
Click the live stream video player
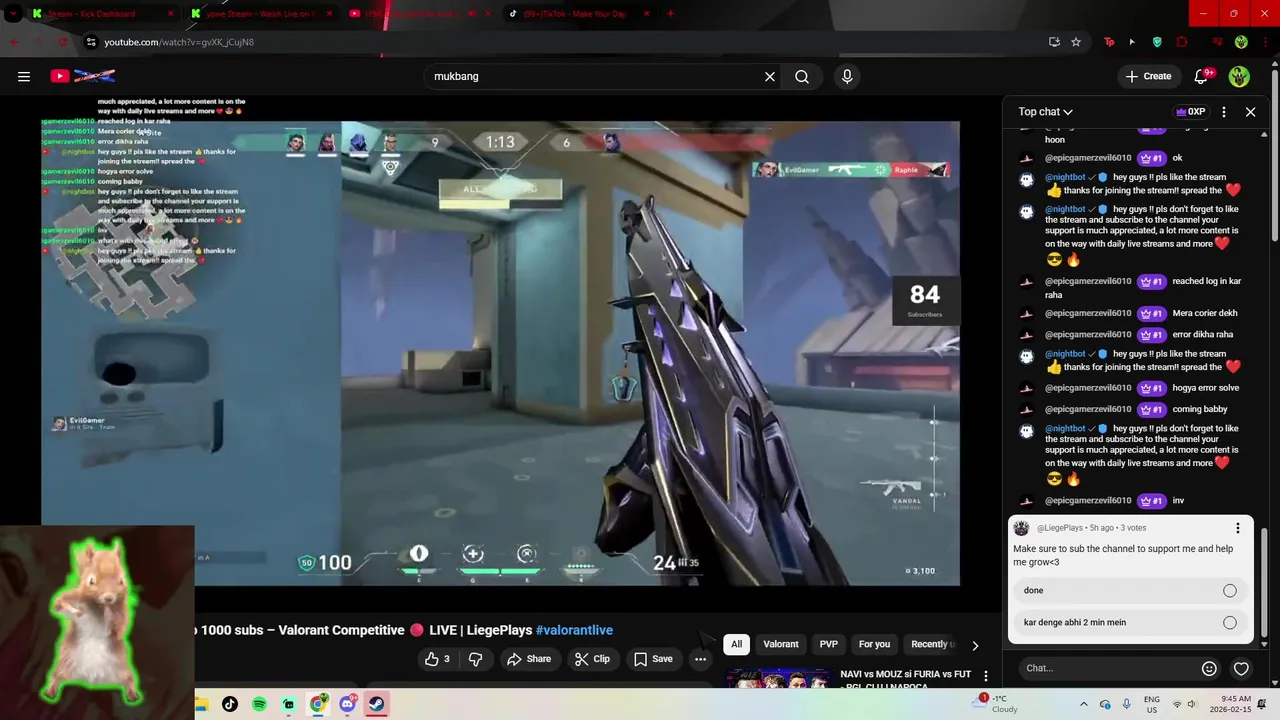coord(500,353)
